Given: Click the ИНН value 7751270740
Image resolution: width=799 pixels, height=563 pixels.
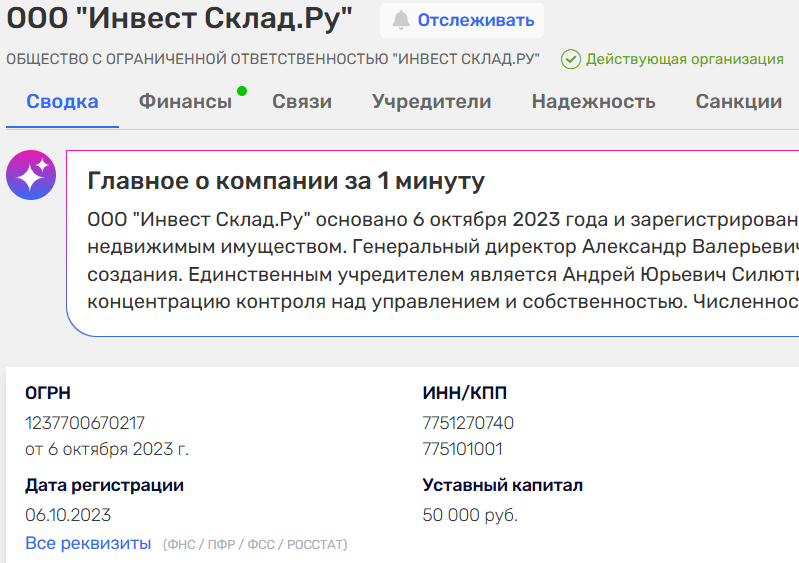Looking at the screenshot, I should 468,423.
